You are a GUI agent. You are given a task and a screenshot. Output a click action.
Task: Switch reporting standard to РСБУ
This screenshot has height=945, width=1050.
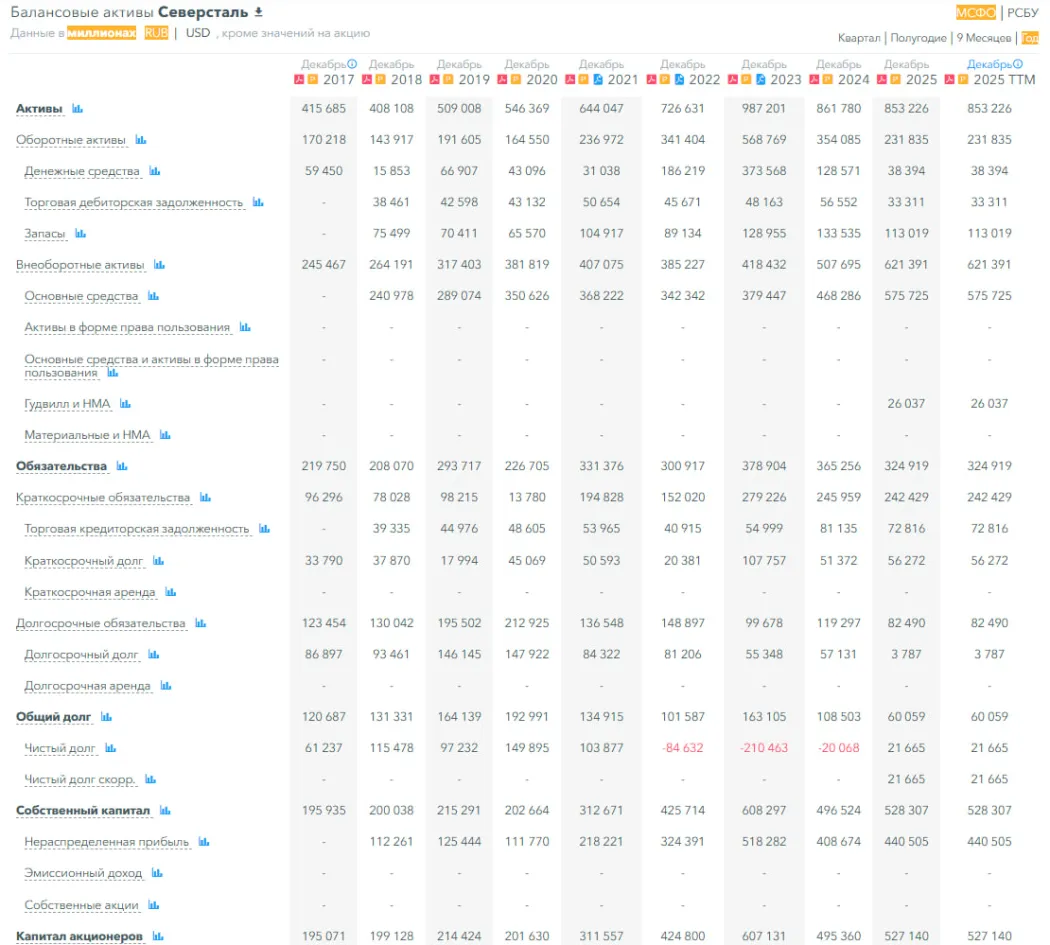(1023, 13)
